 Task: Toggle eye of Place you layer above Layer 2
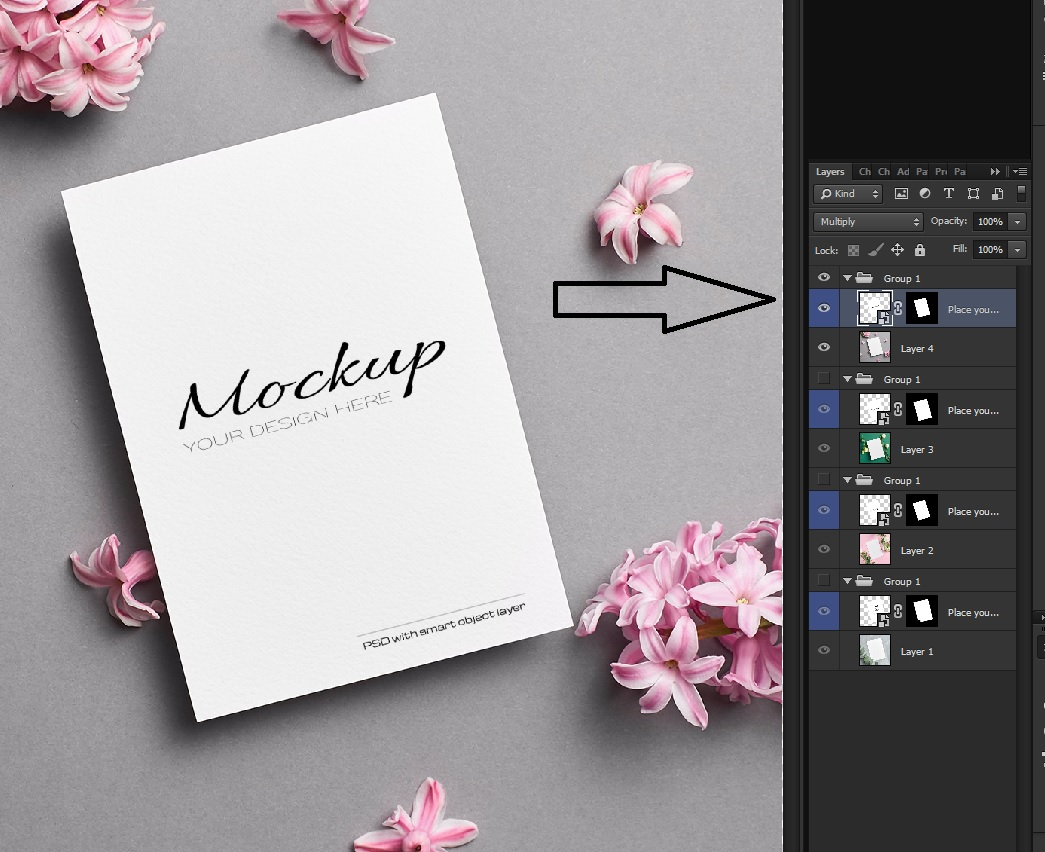pyautogui.click(x=824, y=510)
